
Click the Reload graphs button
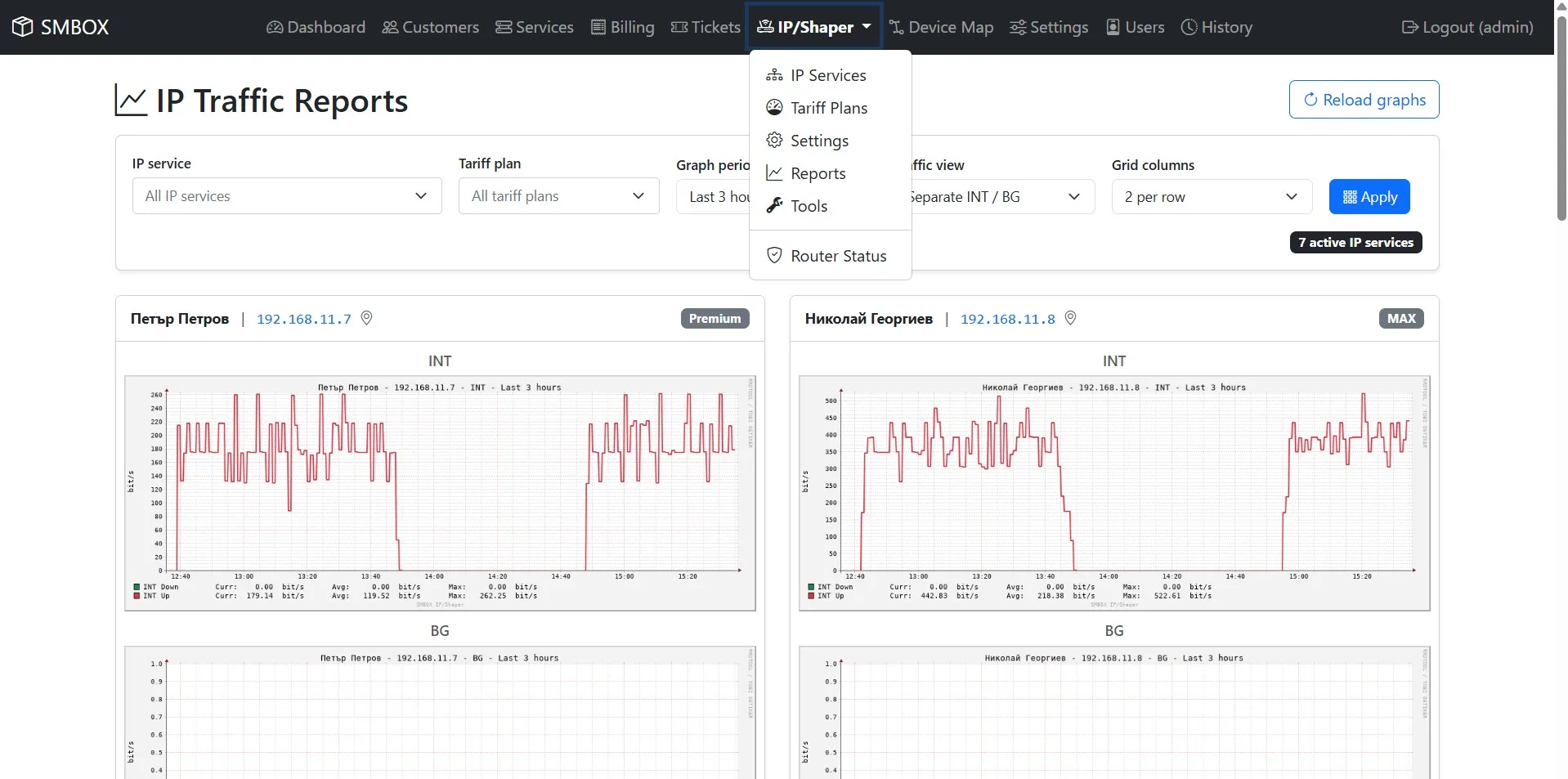click(x=1364, y=100)
